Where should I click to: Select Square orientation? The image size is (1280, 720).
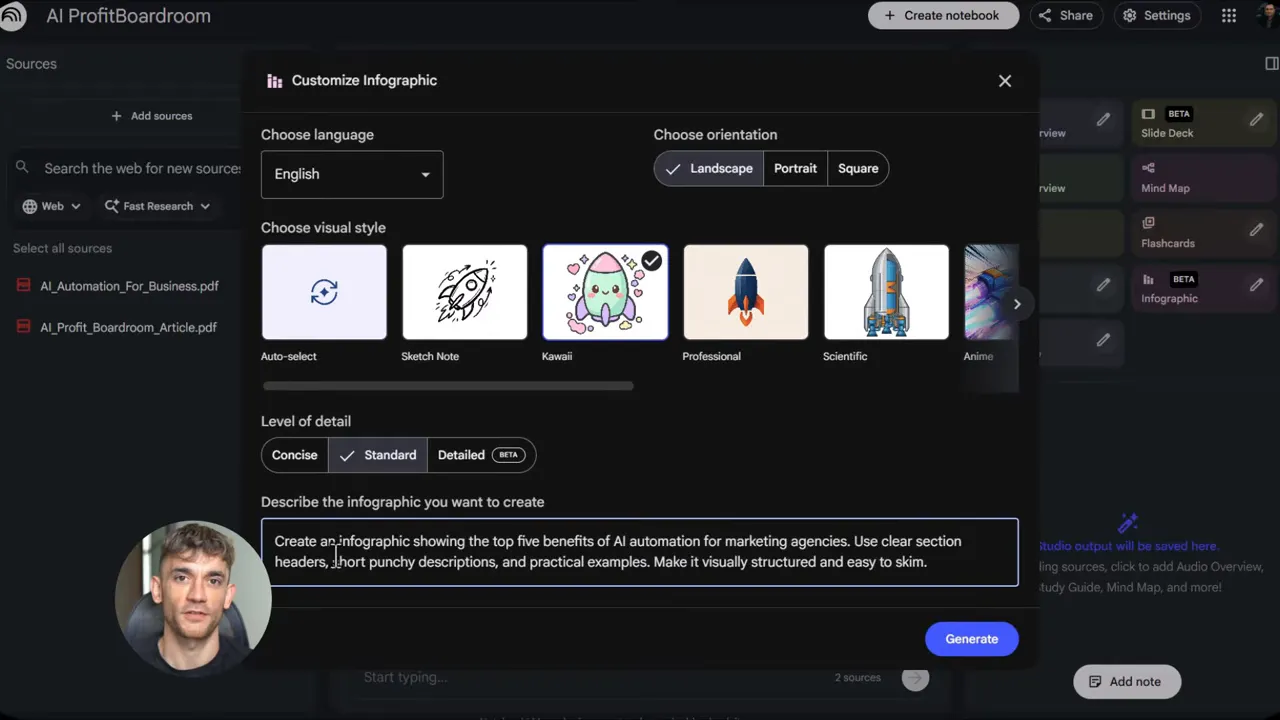(858, 169)
